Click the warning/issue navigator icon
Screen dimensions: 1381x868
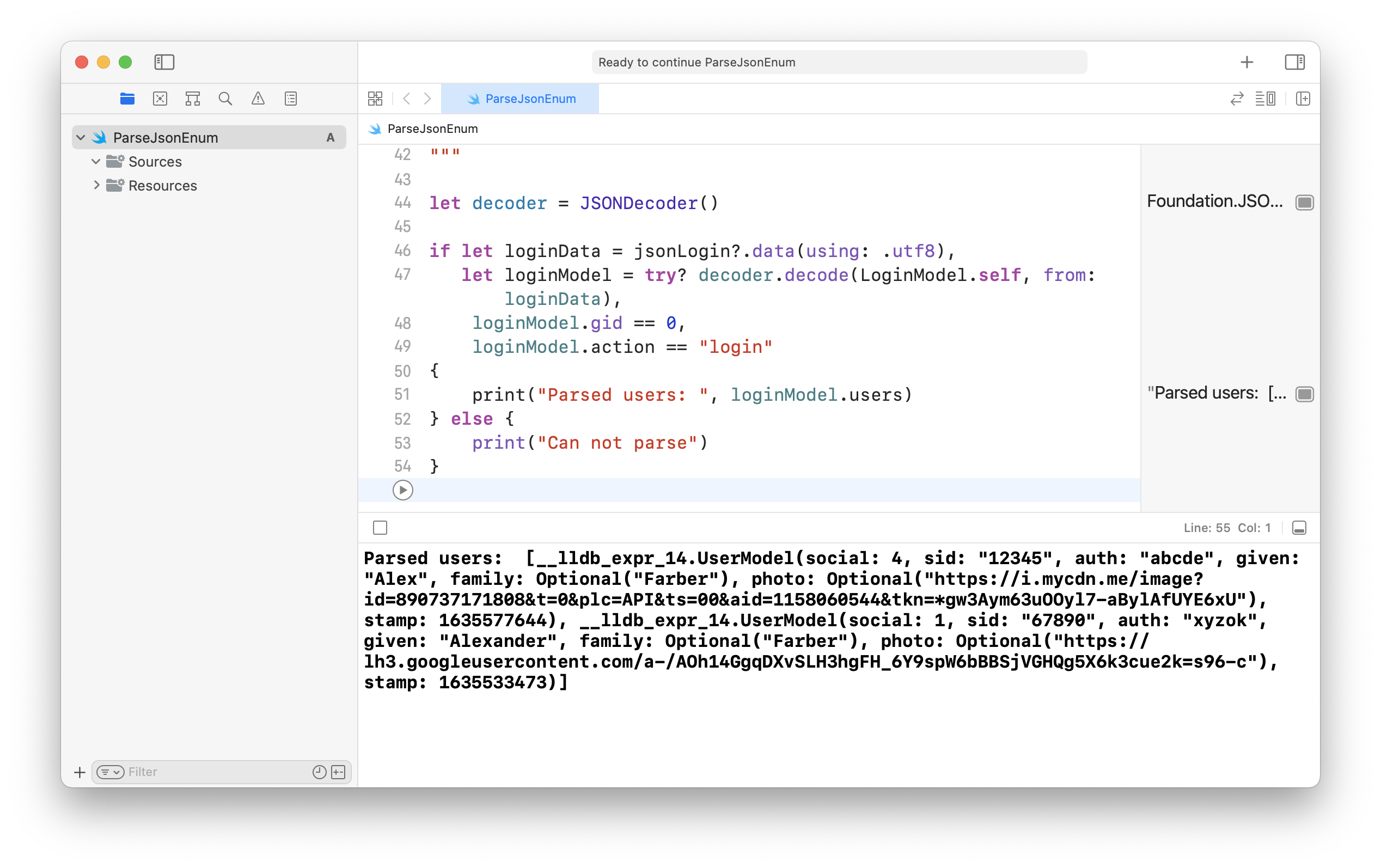pos(257,99)
